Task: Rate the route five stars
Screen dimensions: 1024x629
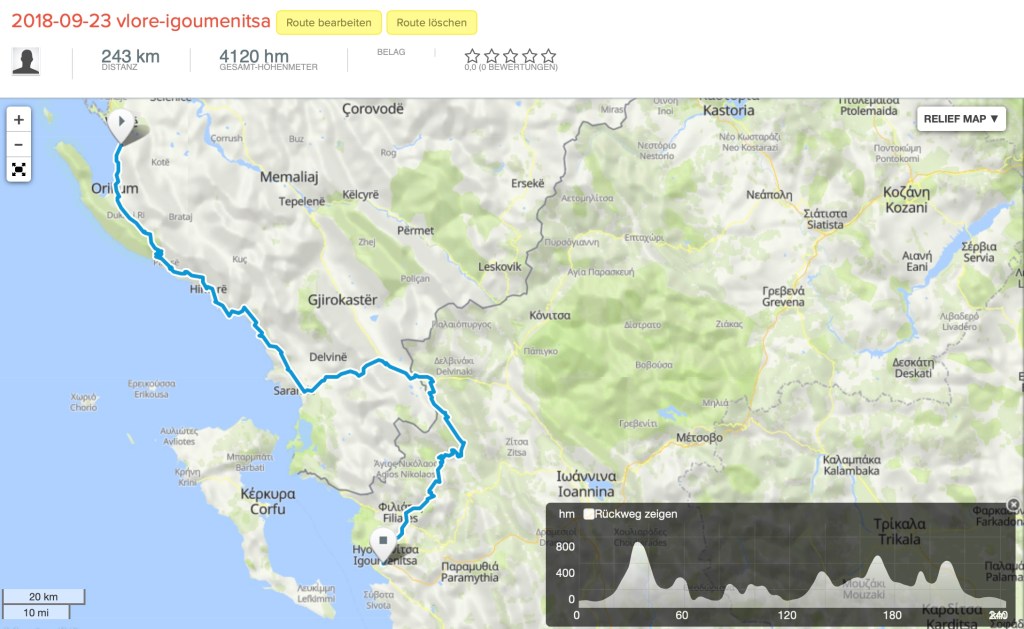Action: (548, 57)
